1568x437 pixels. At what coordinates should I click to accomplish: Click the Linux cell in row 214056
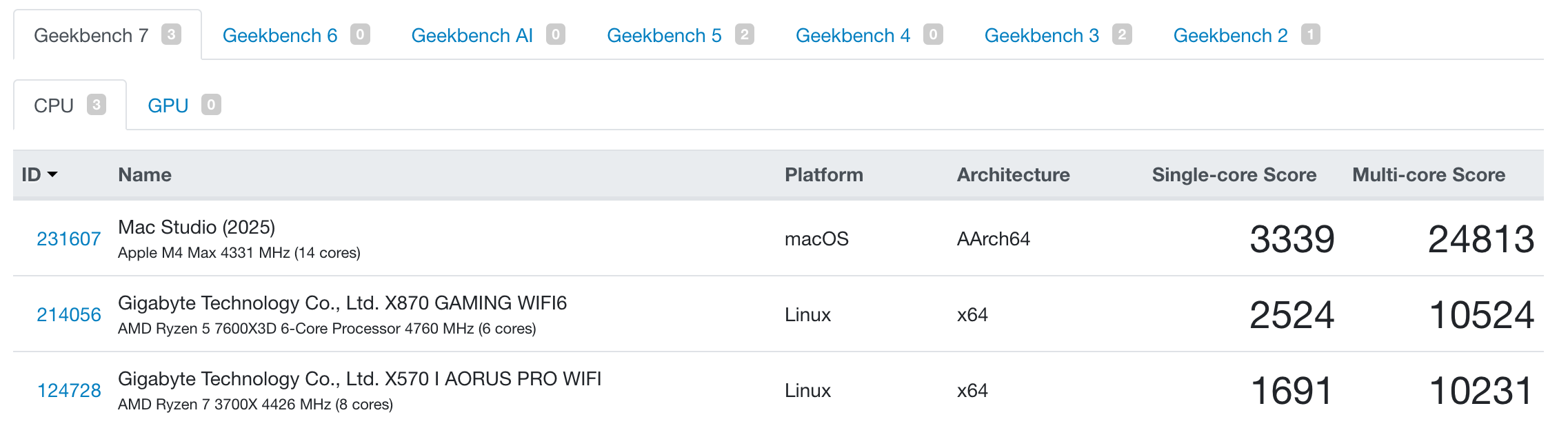click(807, 315)
